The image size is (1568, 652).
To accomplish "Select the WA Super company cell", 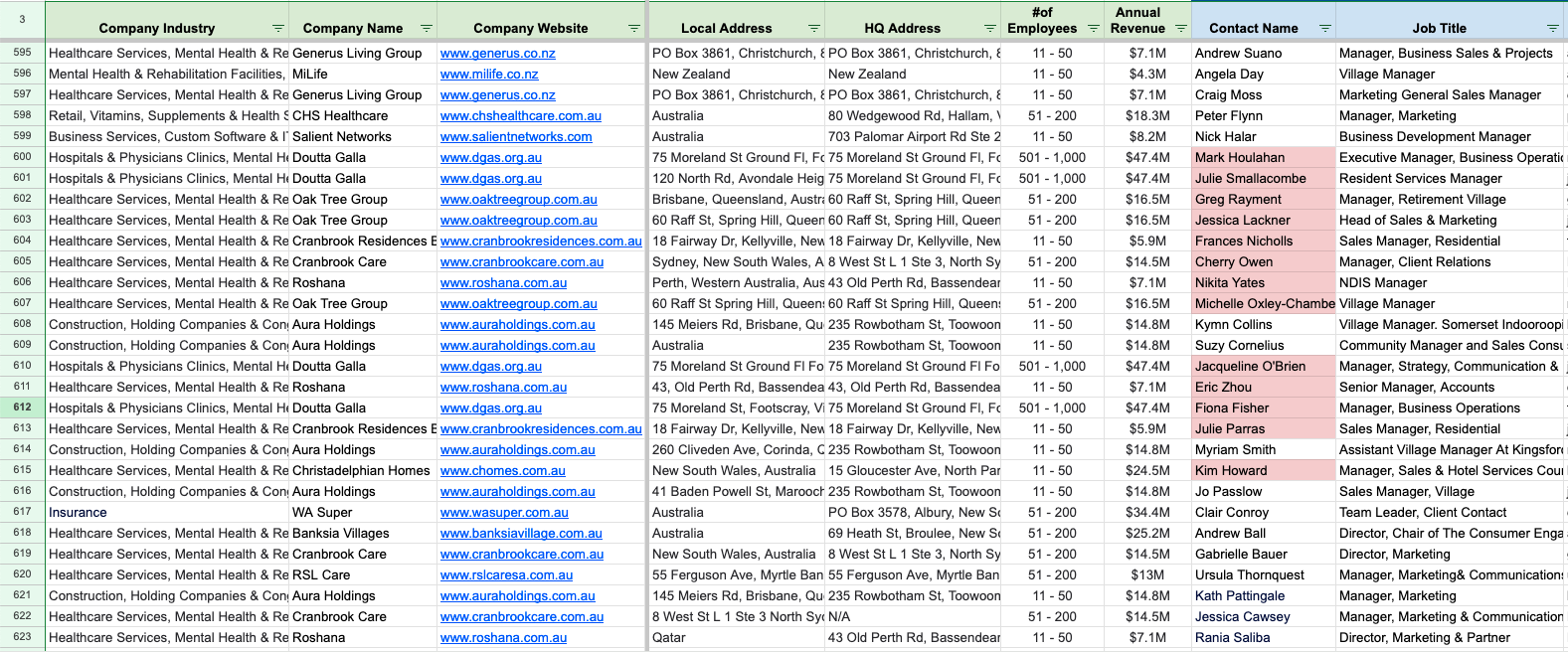I will 363,513.
